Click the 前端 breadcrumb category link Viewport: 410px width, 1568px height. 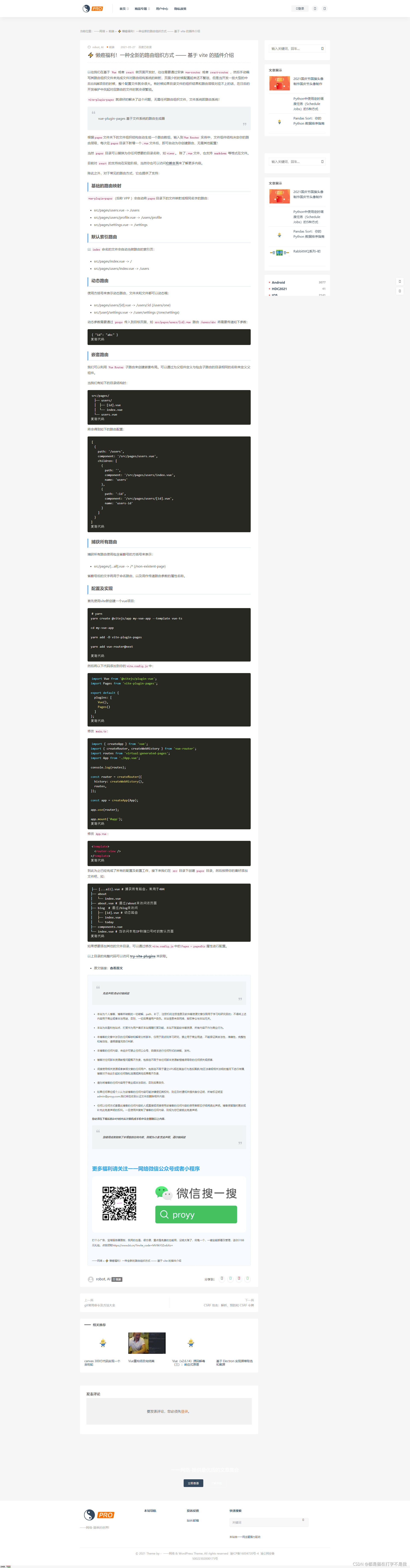[x=111, y=31]
